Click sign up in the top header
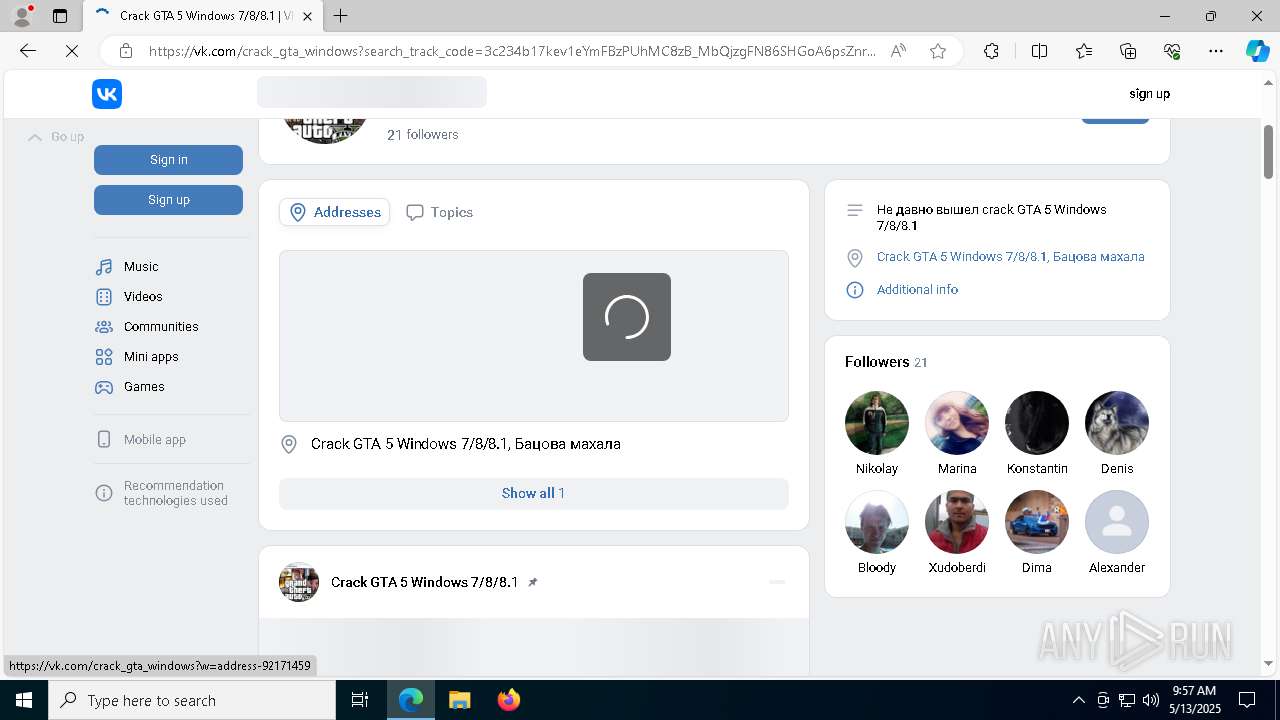Image resolution: width=1280 pixels, height=720 pixels. pos(1149,94)
